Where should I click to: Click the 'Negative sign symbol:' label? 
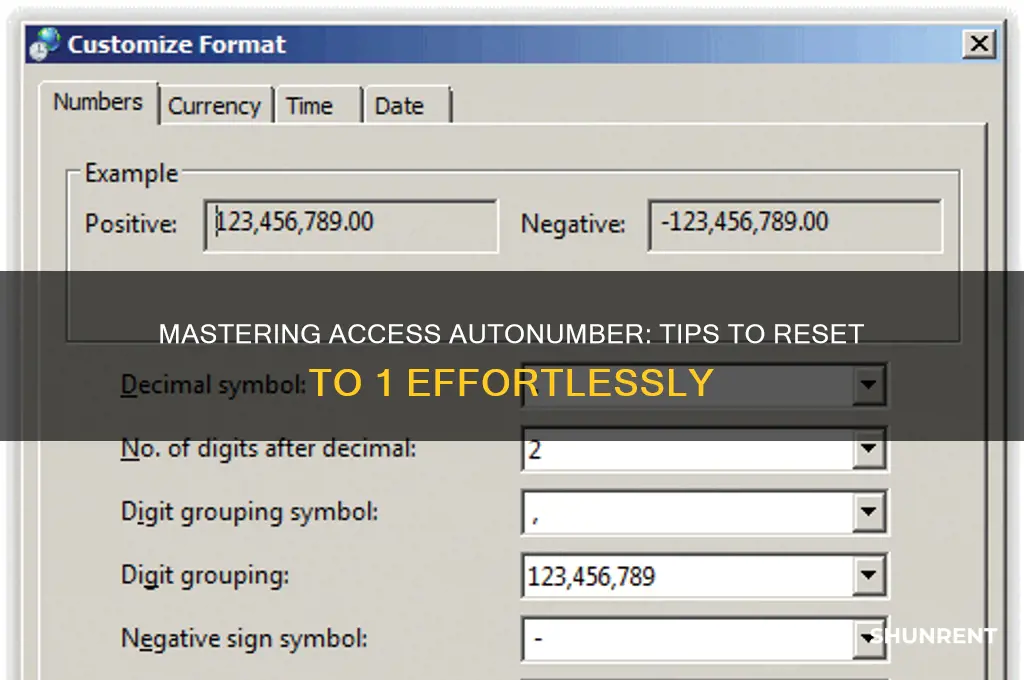[244, 638]
